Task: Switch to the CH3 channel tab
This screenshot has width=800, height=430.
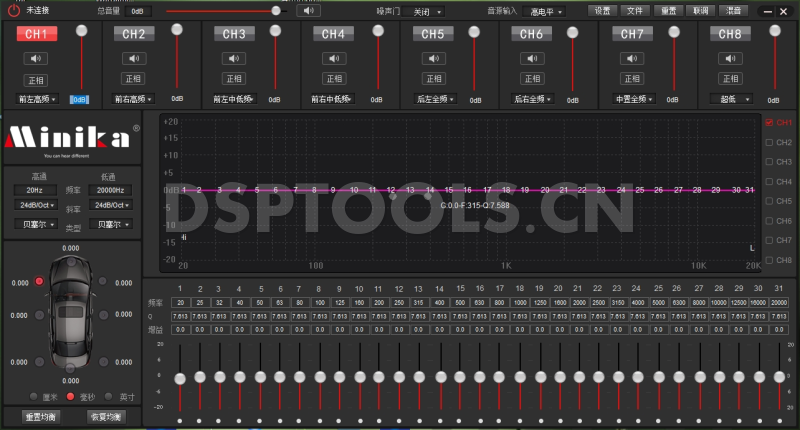Action: [x=234, y=34]
